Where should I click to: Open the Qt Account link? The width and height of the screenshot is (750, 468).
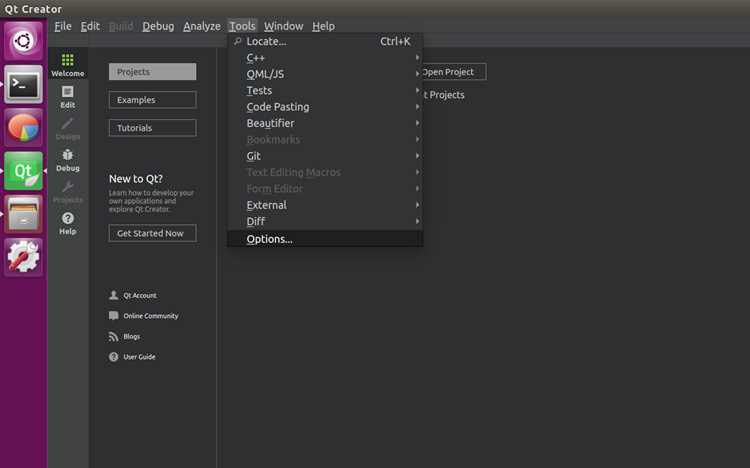pos(140,295)
